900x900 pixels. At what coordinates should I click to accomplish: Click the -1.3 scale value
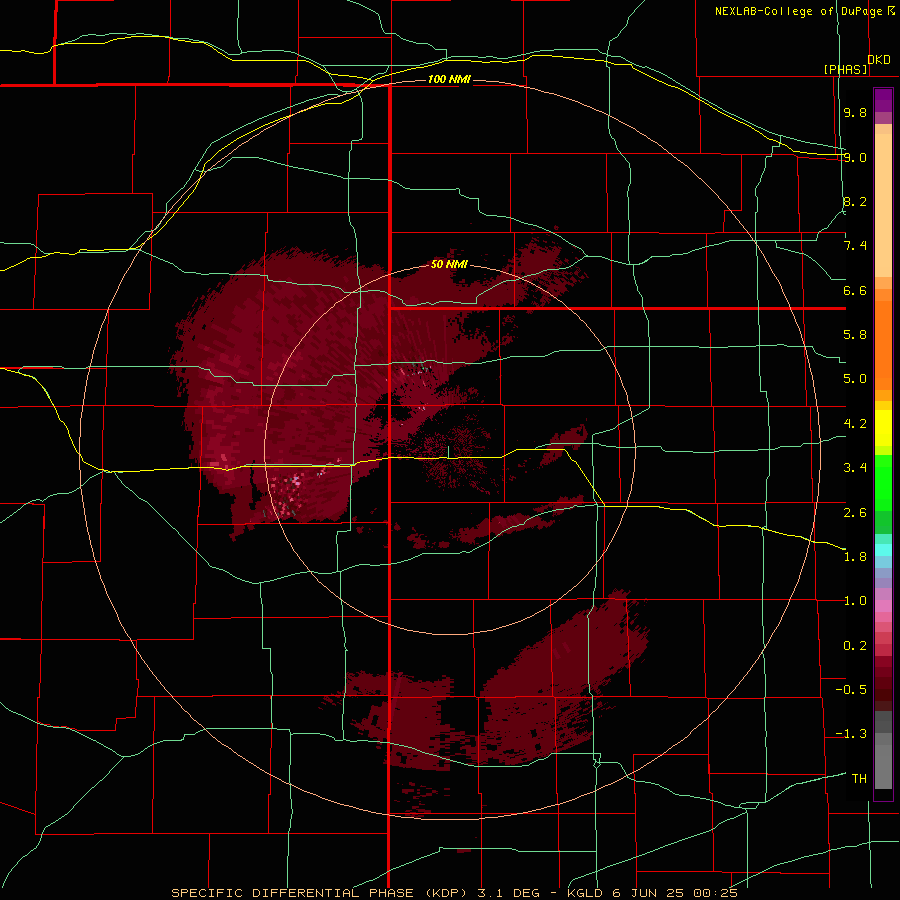(x=851, y=734)
